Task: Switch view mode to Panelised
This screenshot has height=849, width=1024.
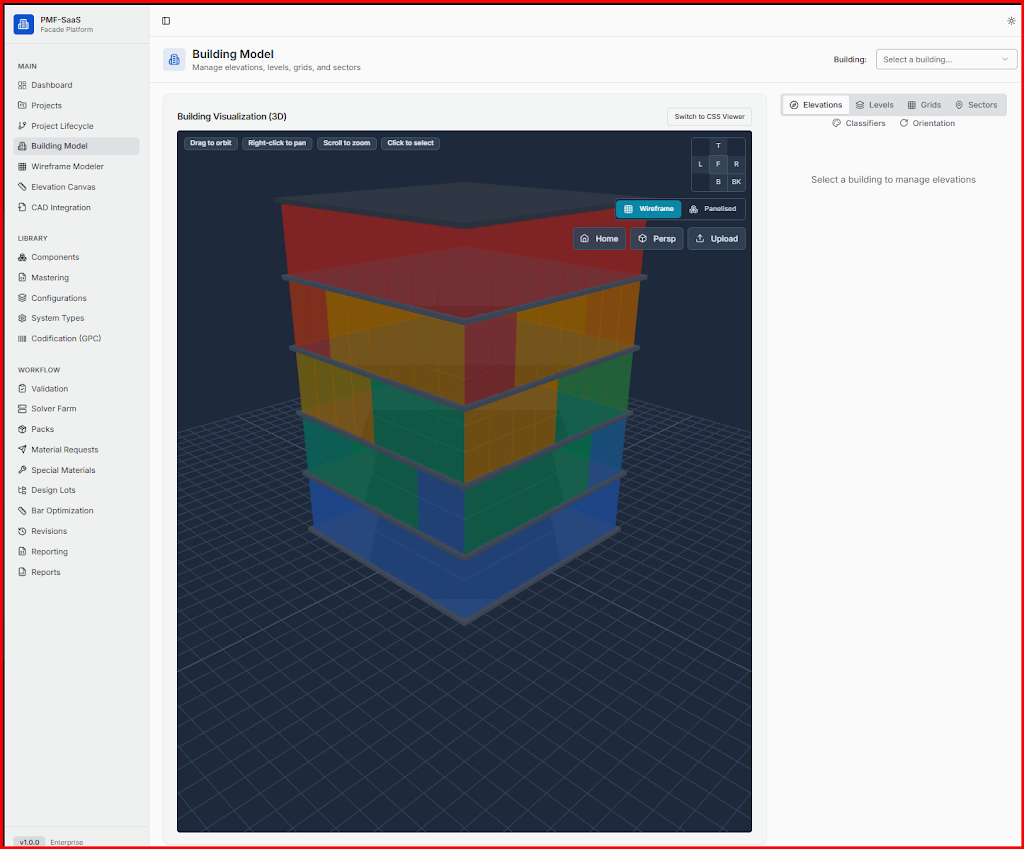Action: [x=713, y=209]
